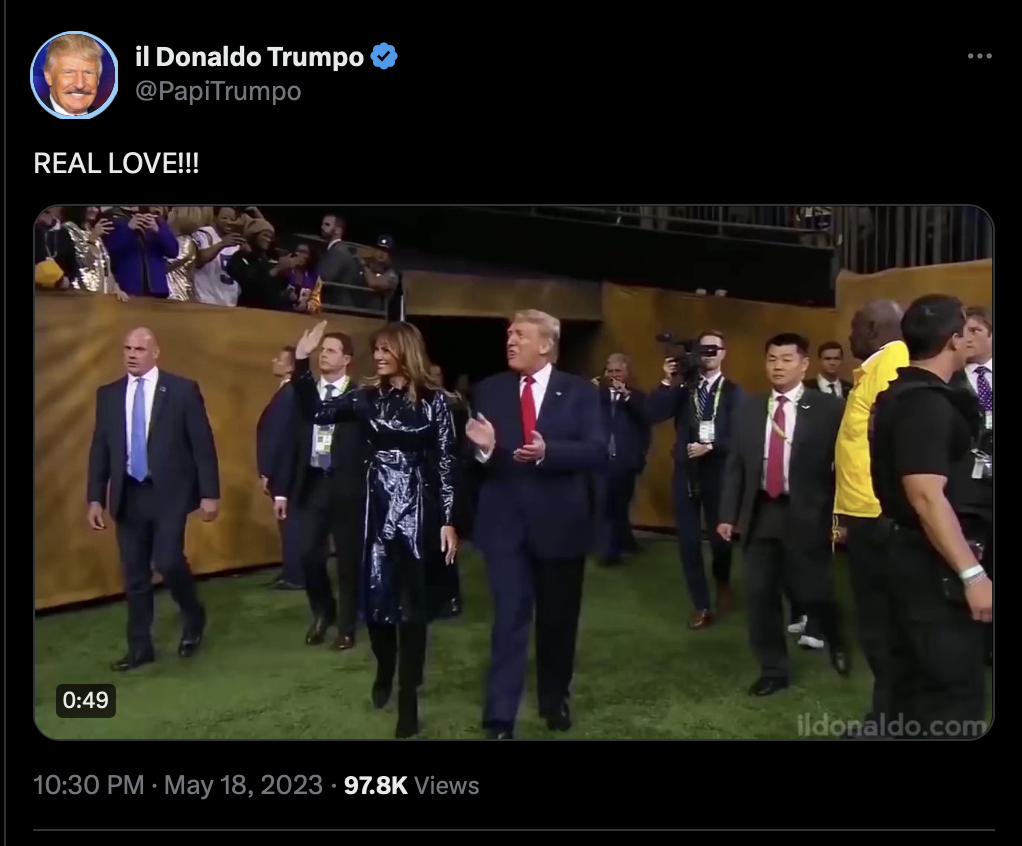Open the il Donaldo Trumpo profile avatar
The width and height of the screenshot is (1022, 846).
(74, 75)
